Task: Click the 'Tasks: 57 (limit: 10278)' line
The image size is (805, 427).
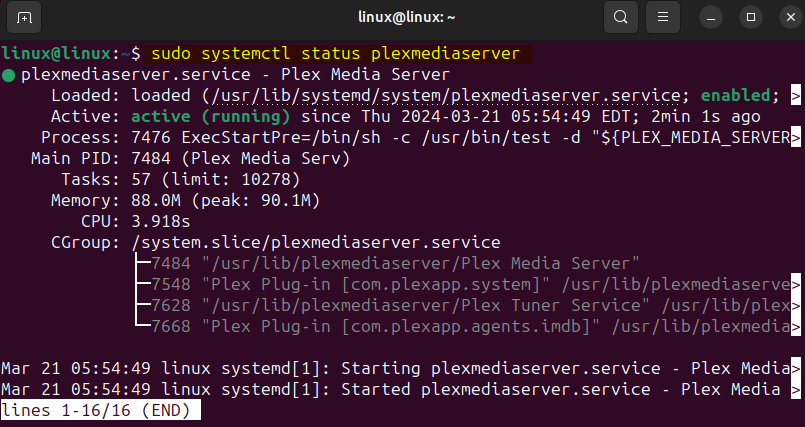Action: [x=181, y=180]
